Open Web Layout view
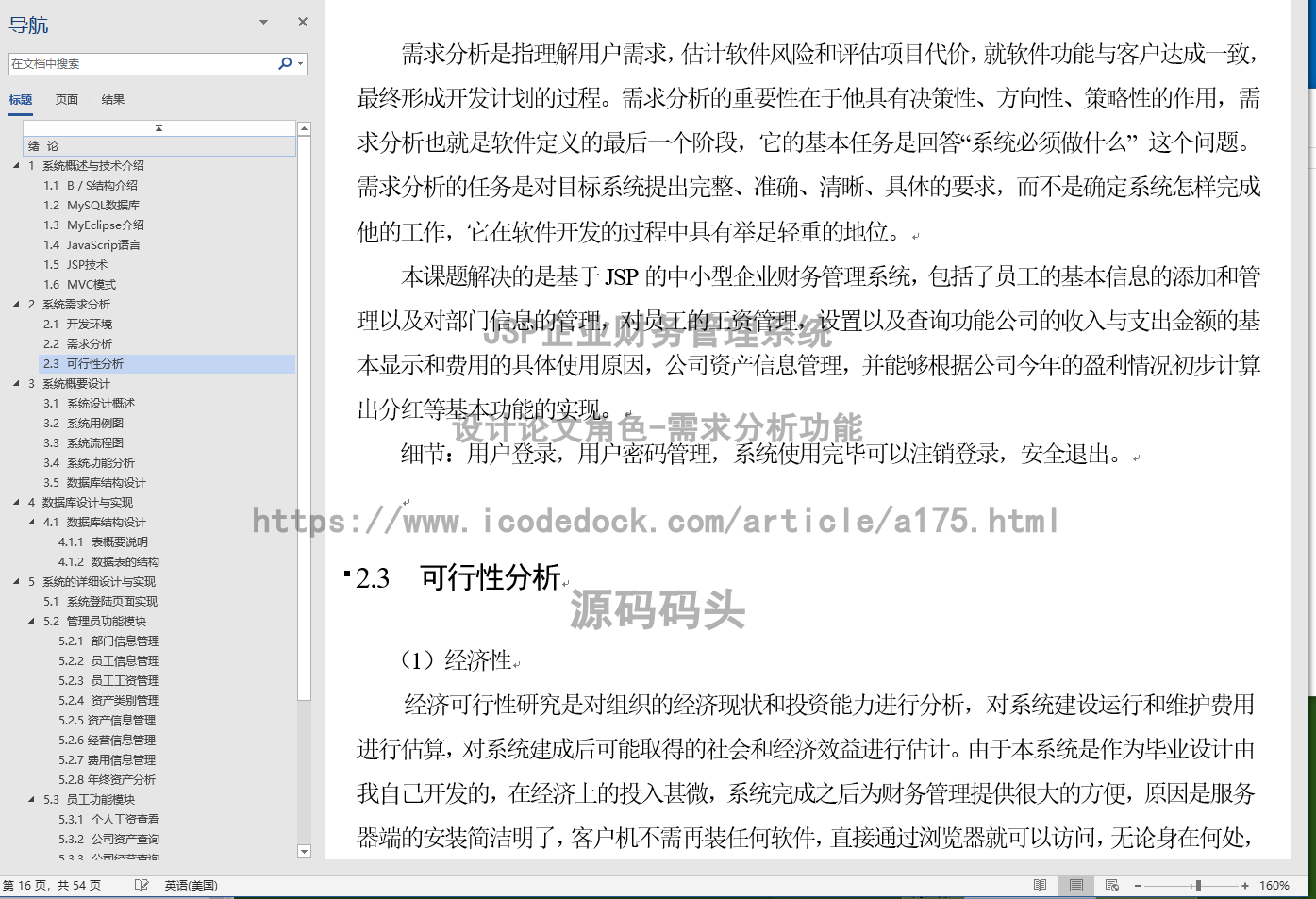Image resolution: width=1316 pixels, height=899 pixels. click(x=1111, y=885)
